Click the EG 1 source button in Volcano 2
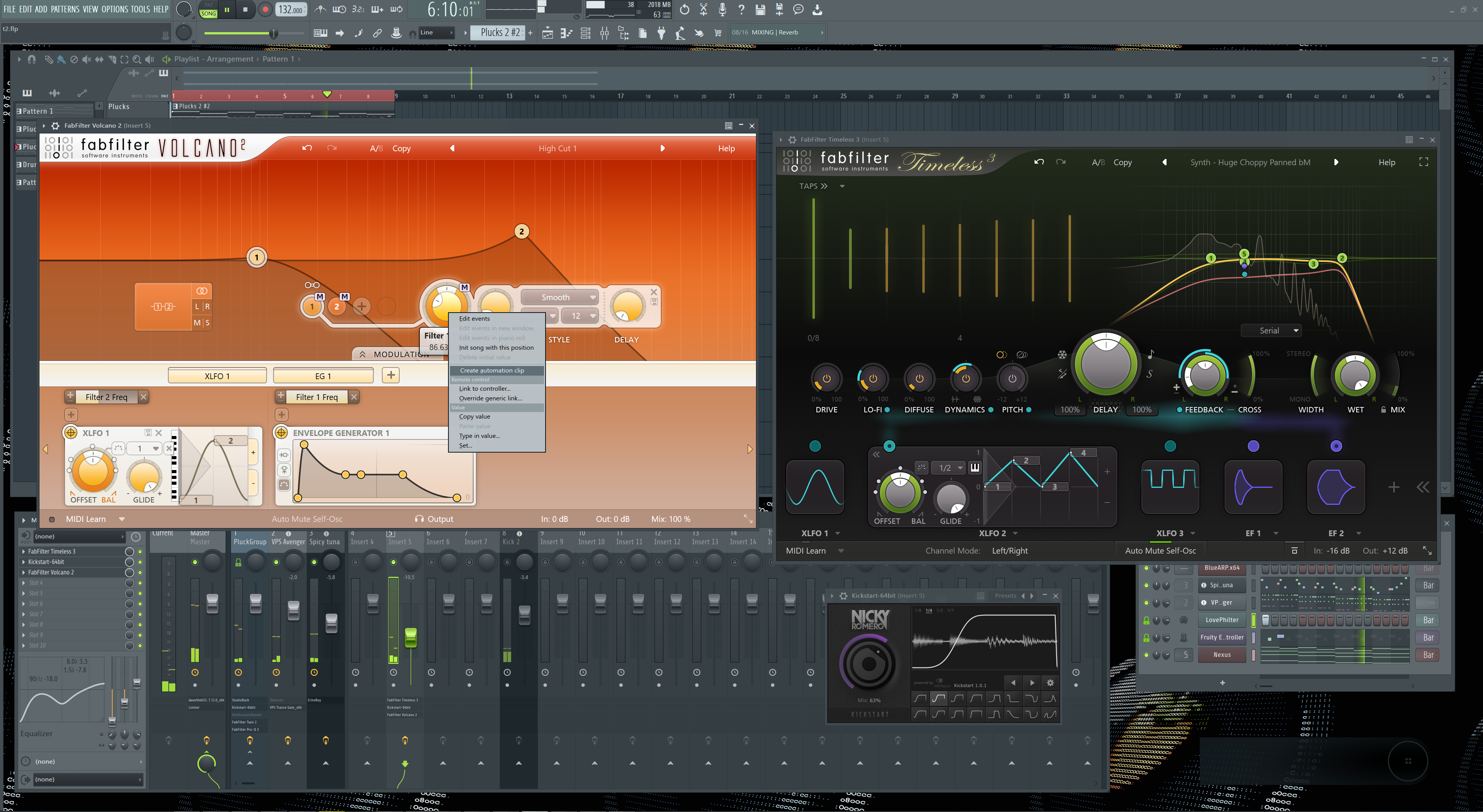 323,376
